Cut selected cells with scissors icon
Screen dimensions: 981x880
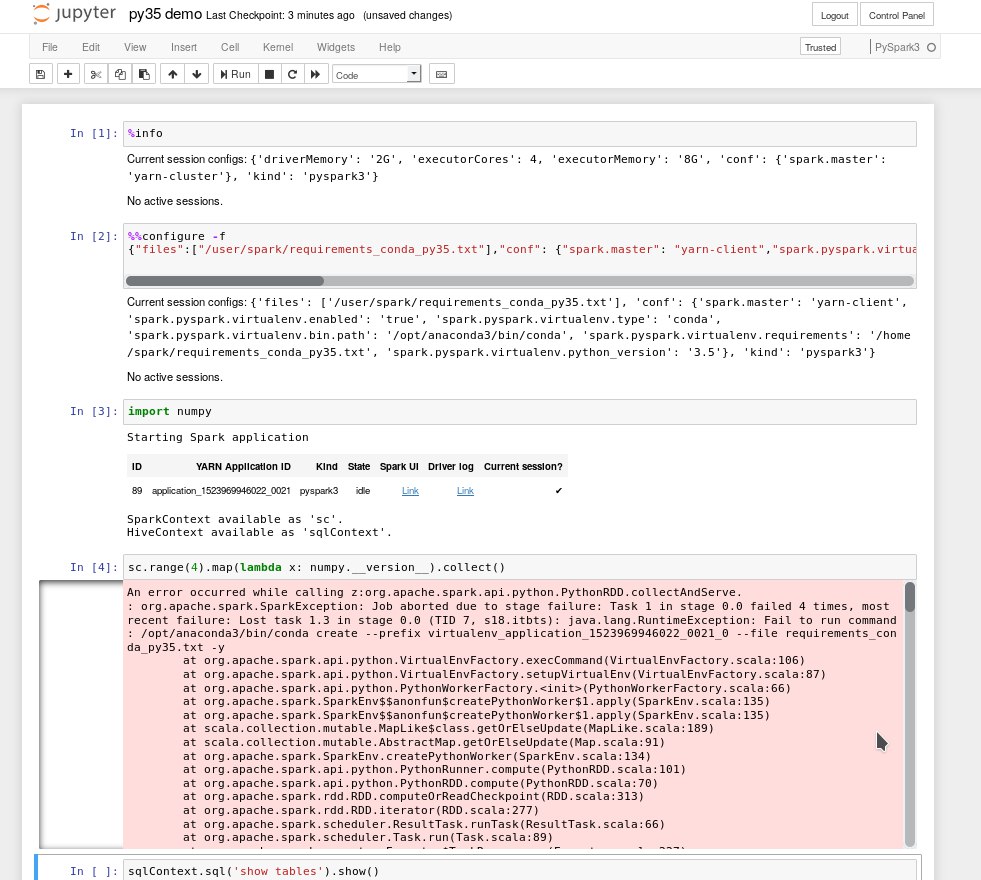coord(96,74)
